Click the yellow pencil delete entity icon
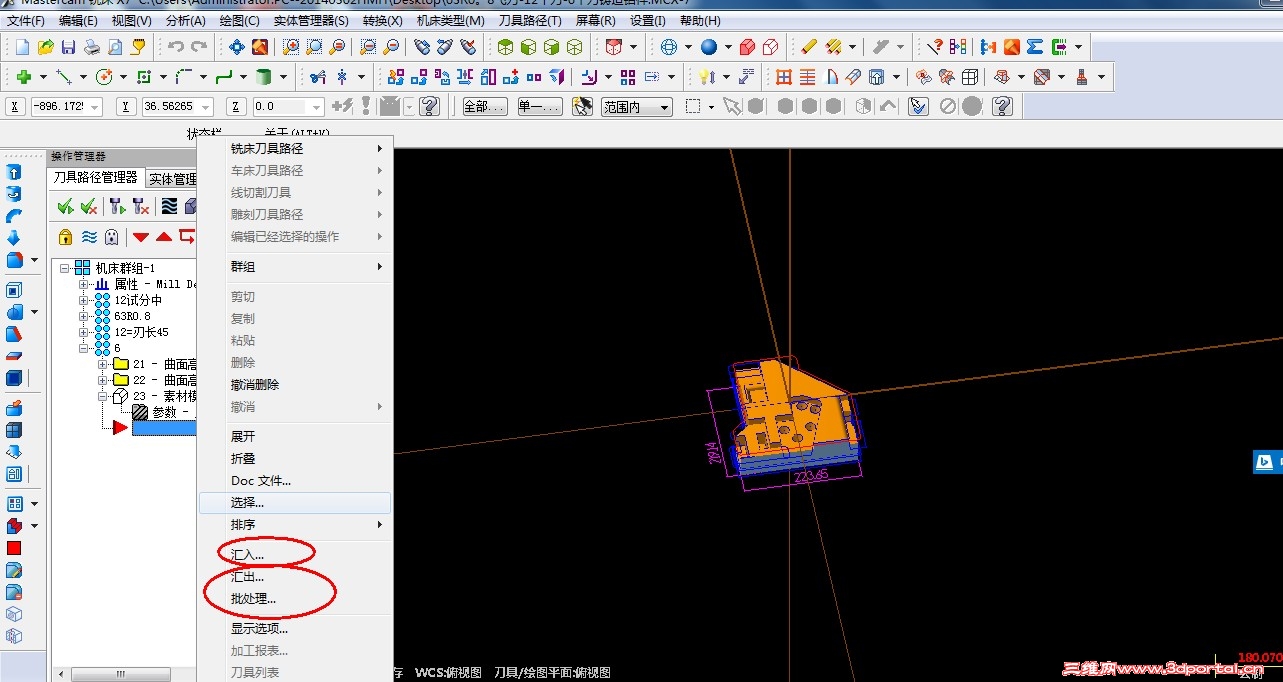The height and width of the screenshot is (682, 1283). [x=808, y=46]
